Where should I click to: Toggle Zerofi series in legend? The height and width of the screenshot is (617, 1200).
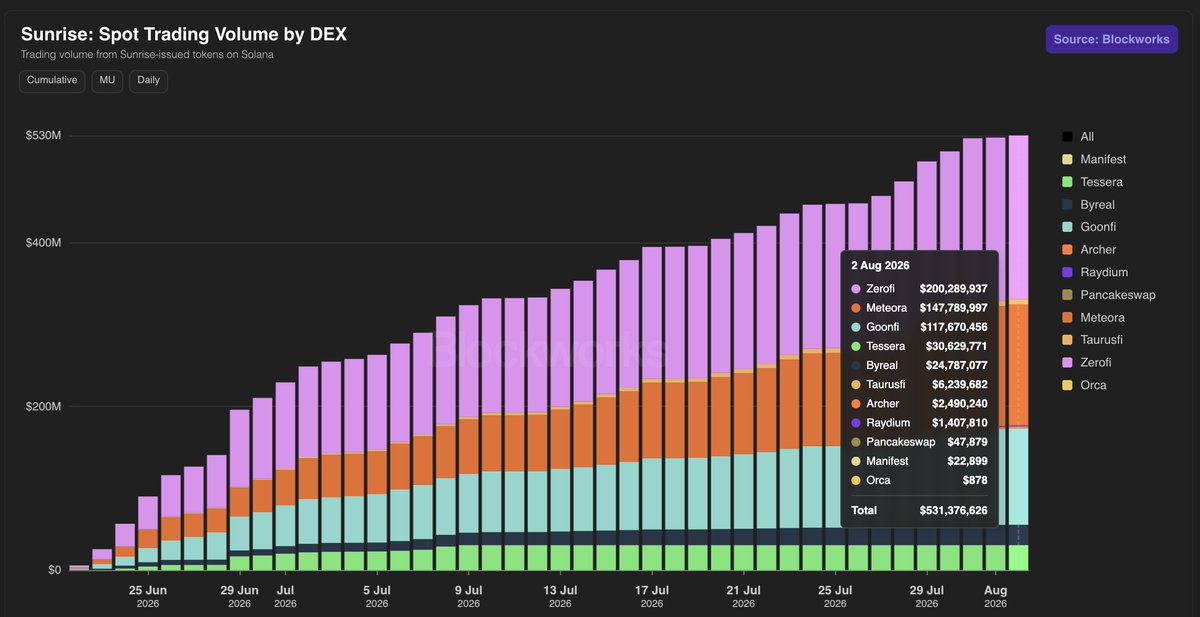(1087, 363)
